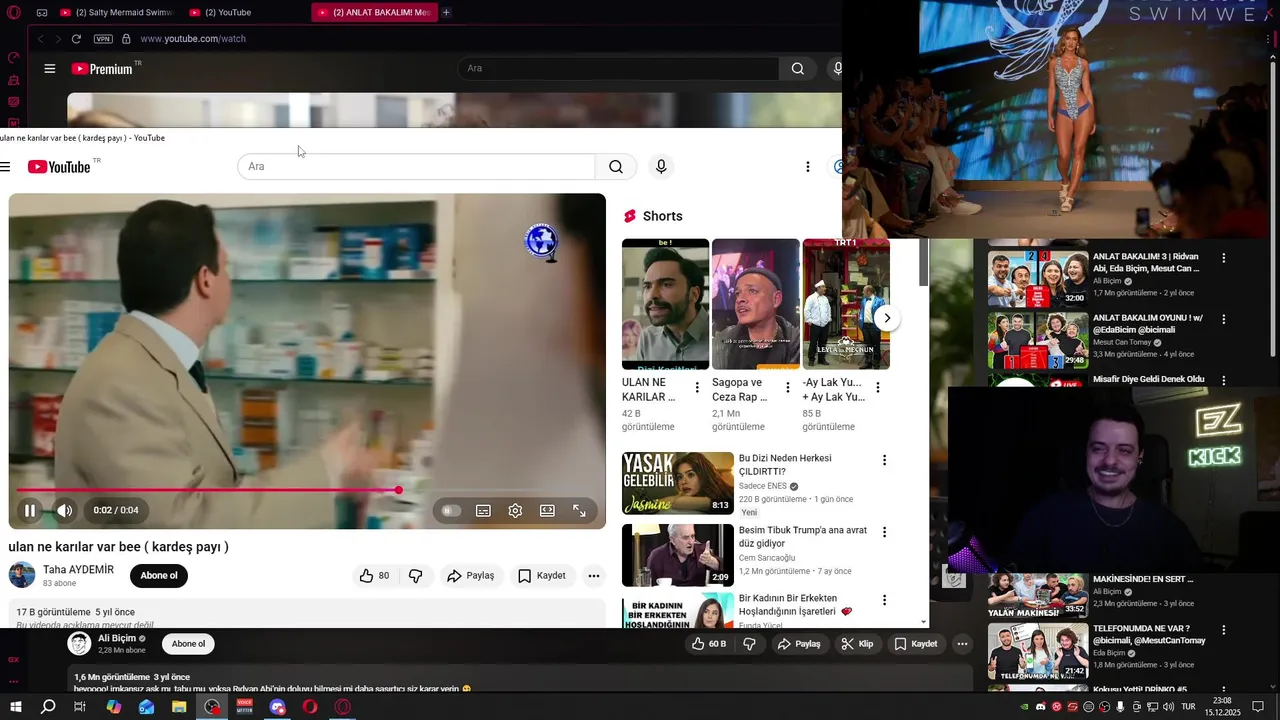Open more actions for the Ali Biçim video
Image resolution: width=1280 pixels, height=720 pixels.
[962, 644]
